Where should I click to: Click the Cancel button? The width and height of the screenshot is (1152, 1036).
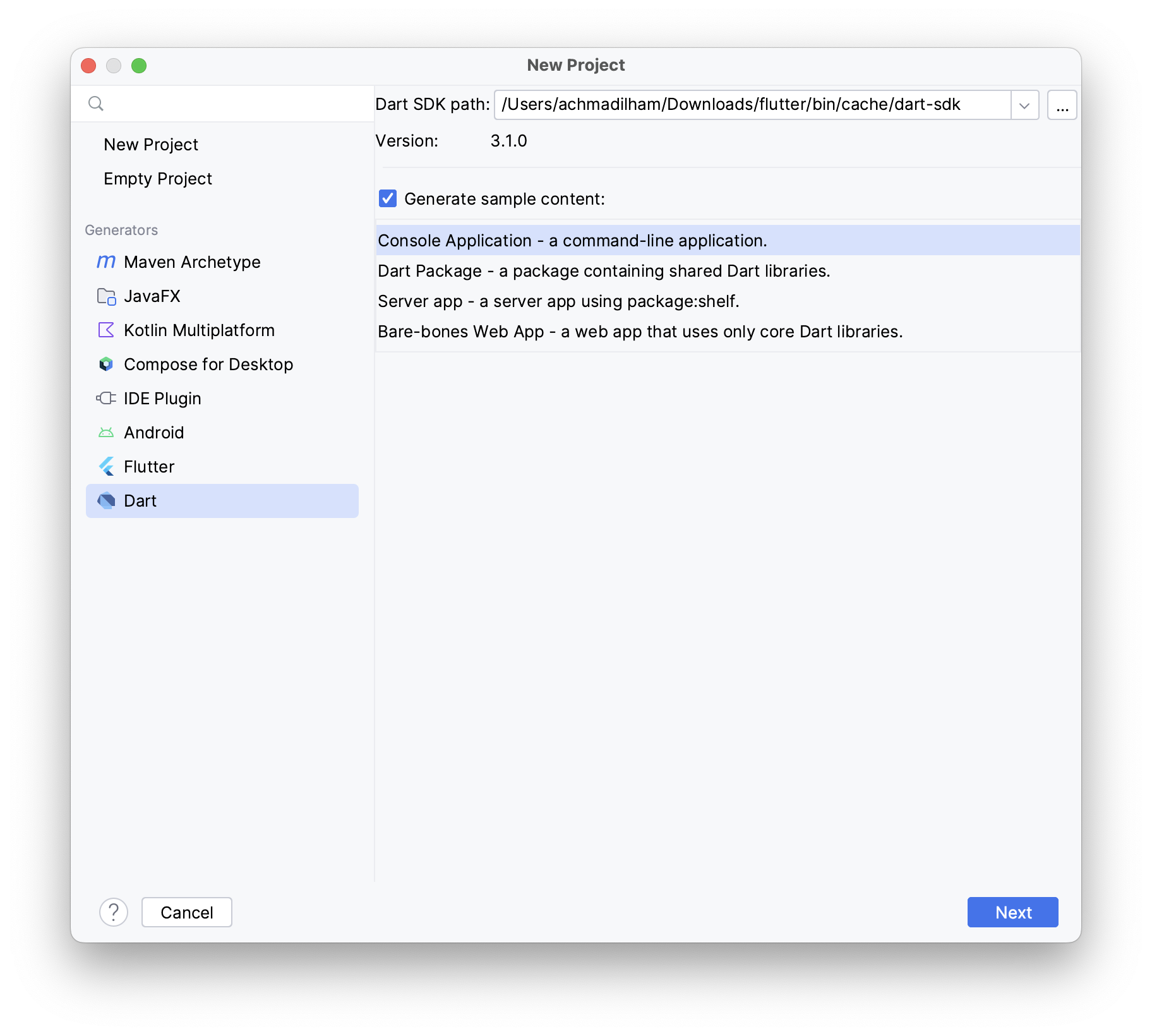click(x=187, y=912)
